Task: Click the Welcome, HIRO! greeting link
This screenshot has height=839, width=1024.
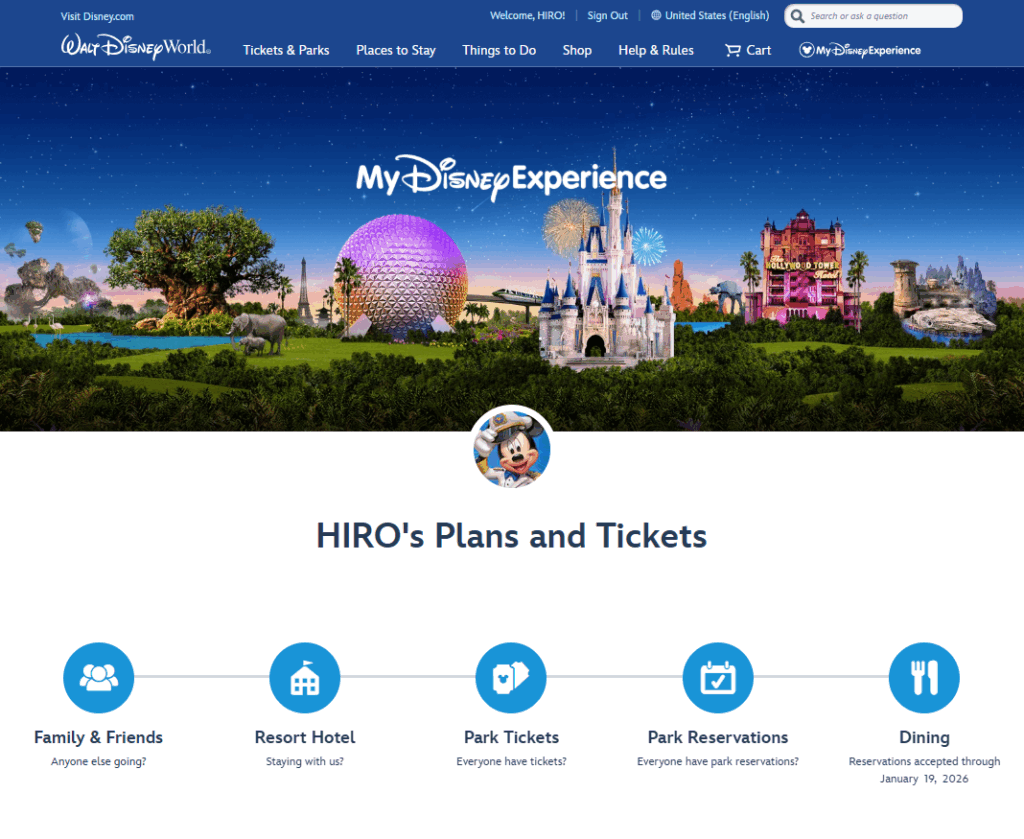Action: [528, 16]
